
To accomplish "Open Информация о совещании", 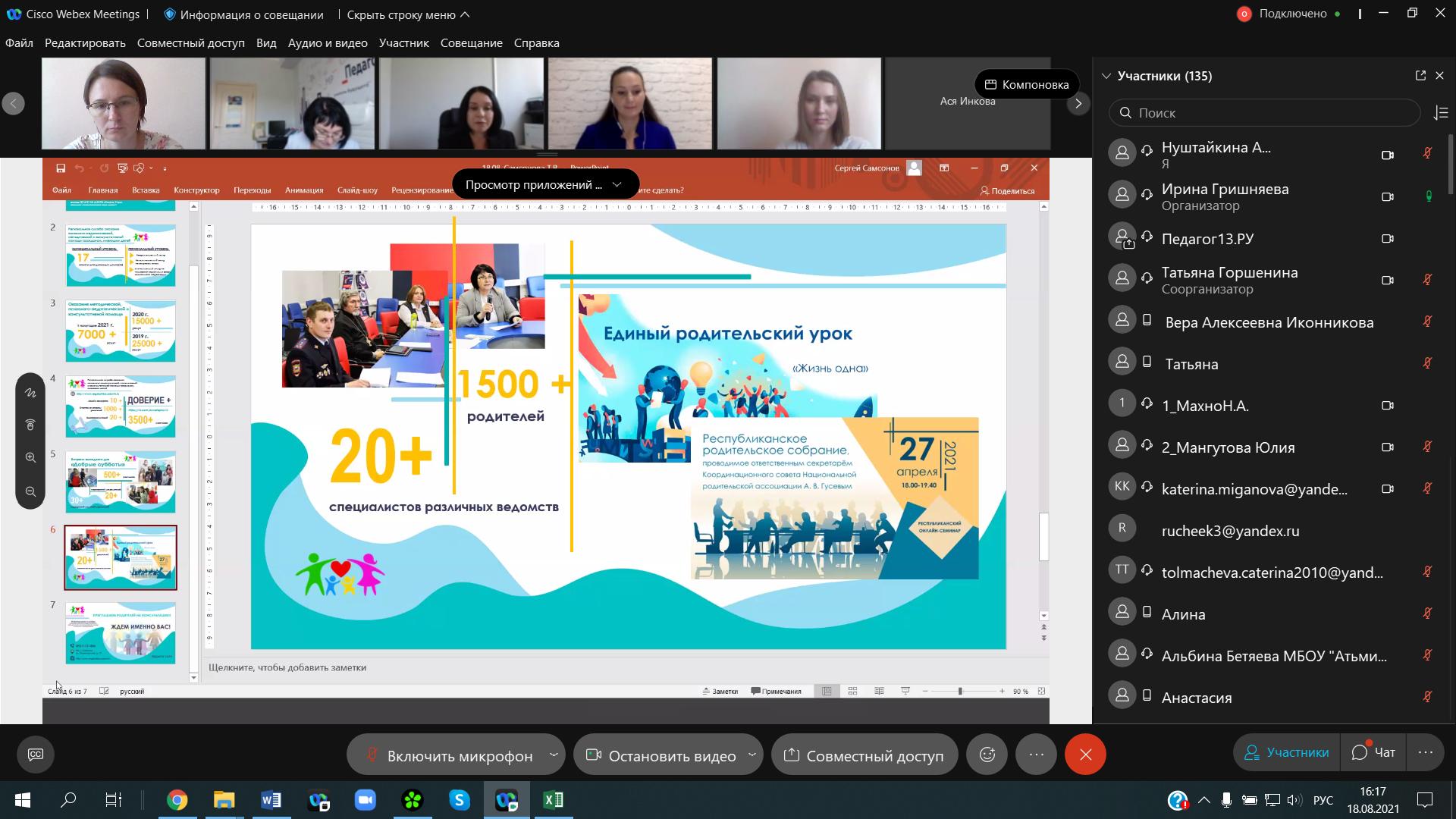I will pyautogui.click(x=243, y=14).
